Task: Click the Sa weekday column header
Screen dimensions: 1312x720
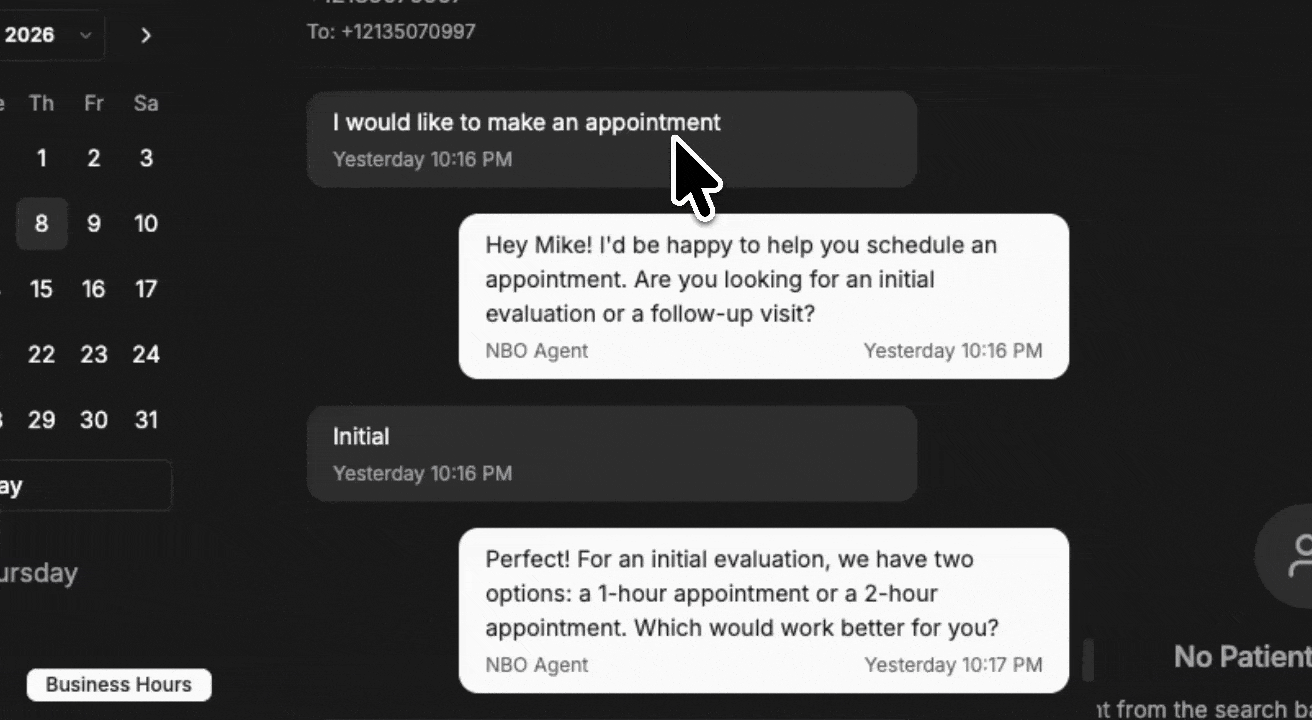Action: [146, 103]
